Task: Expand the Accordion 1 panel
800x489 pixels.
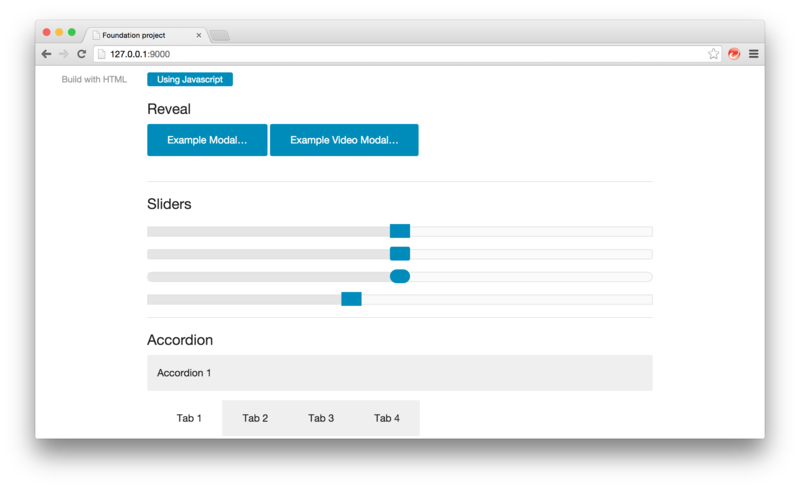Action: [399, 373]
